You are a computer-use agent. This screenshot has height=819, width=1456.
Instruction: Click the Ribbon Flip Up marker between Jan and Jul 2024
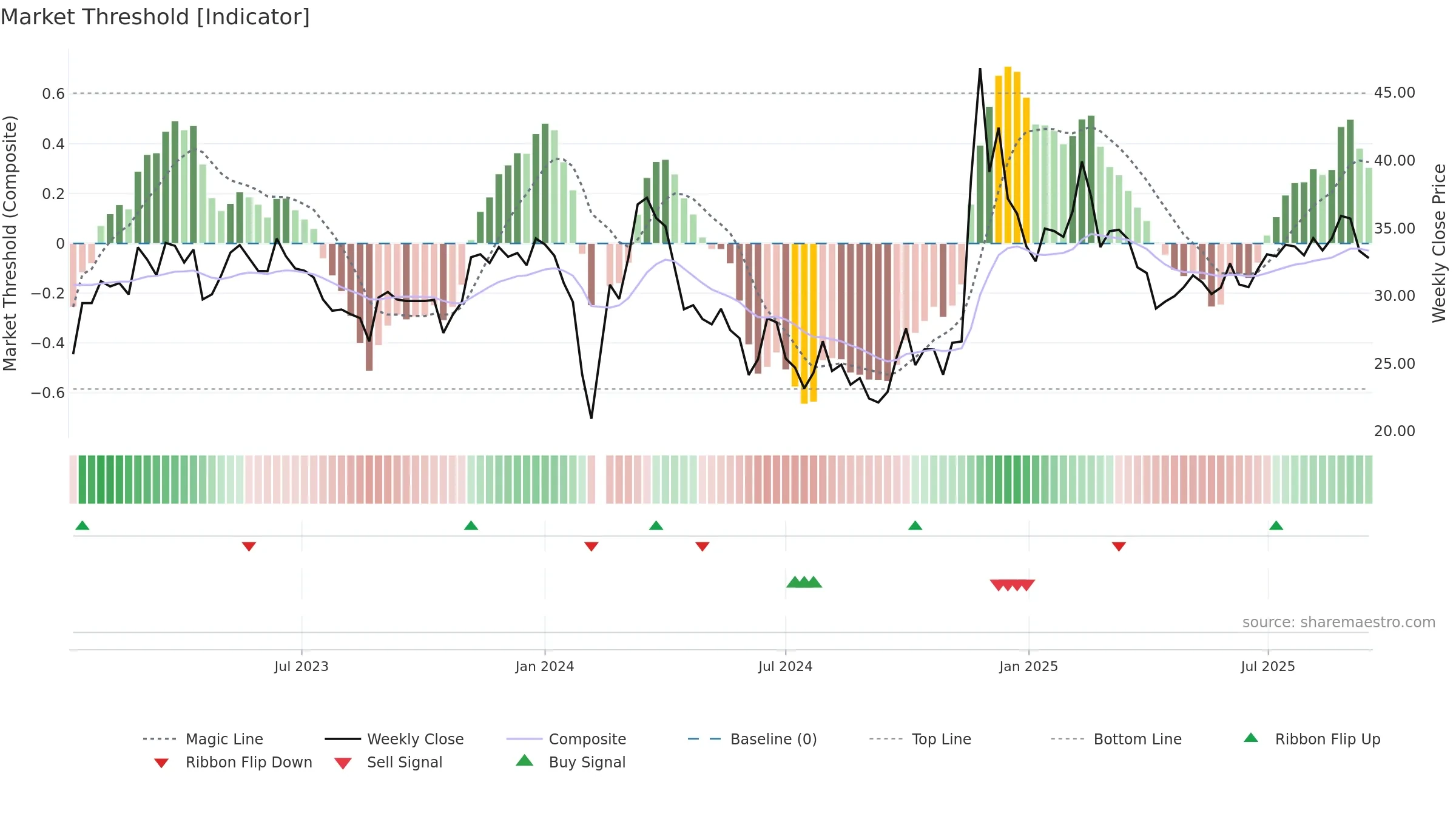click(x=656, y=525)
